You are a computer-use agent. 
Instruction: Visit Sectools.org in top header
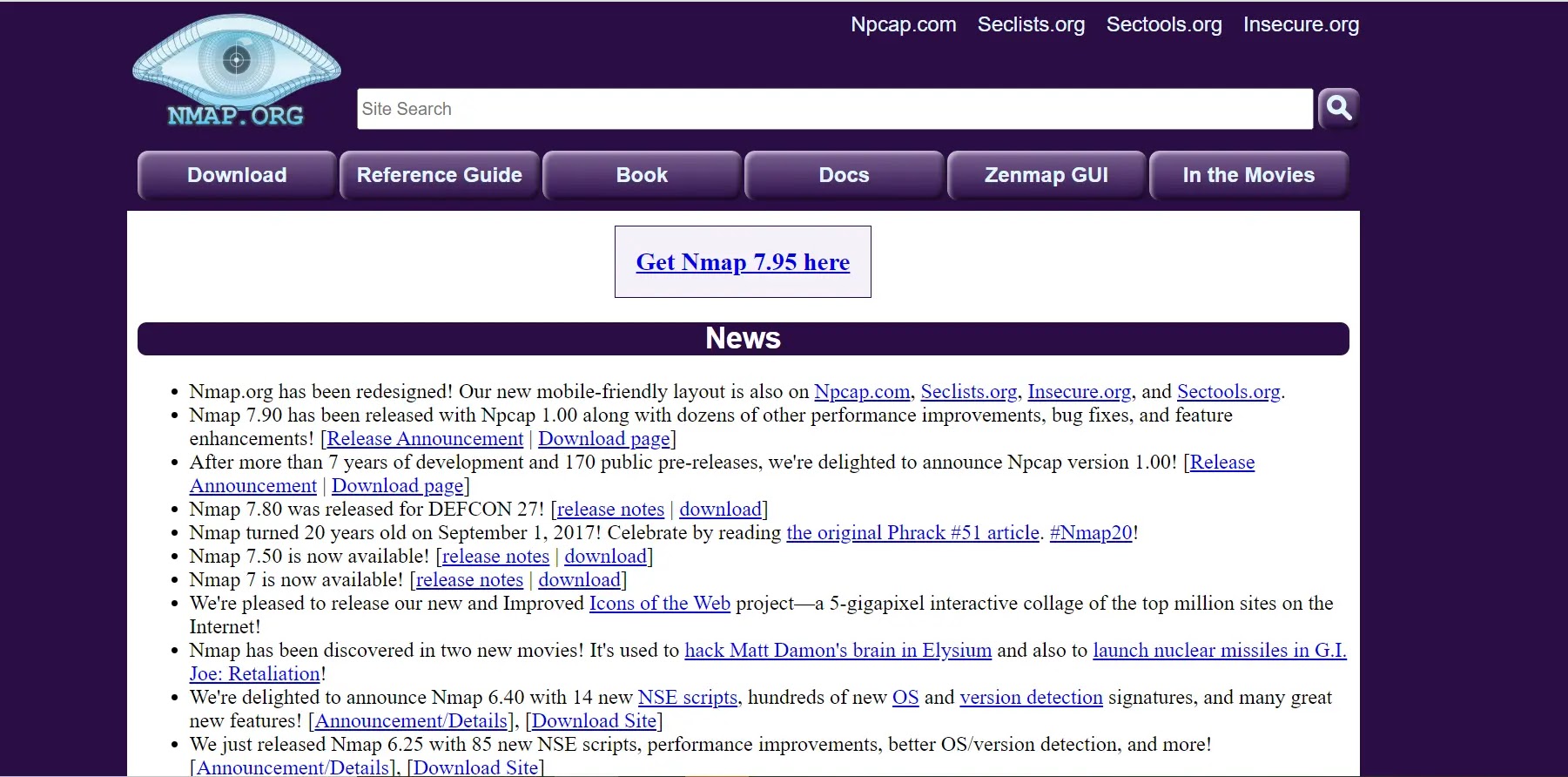click(x=1164, y=24)
